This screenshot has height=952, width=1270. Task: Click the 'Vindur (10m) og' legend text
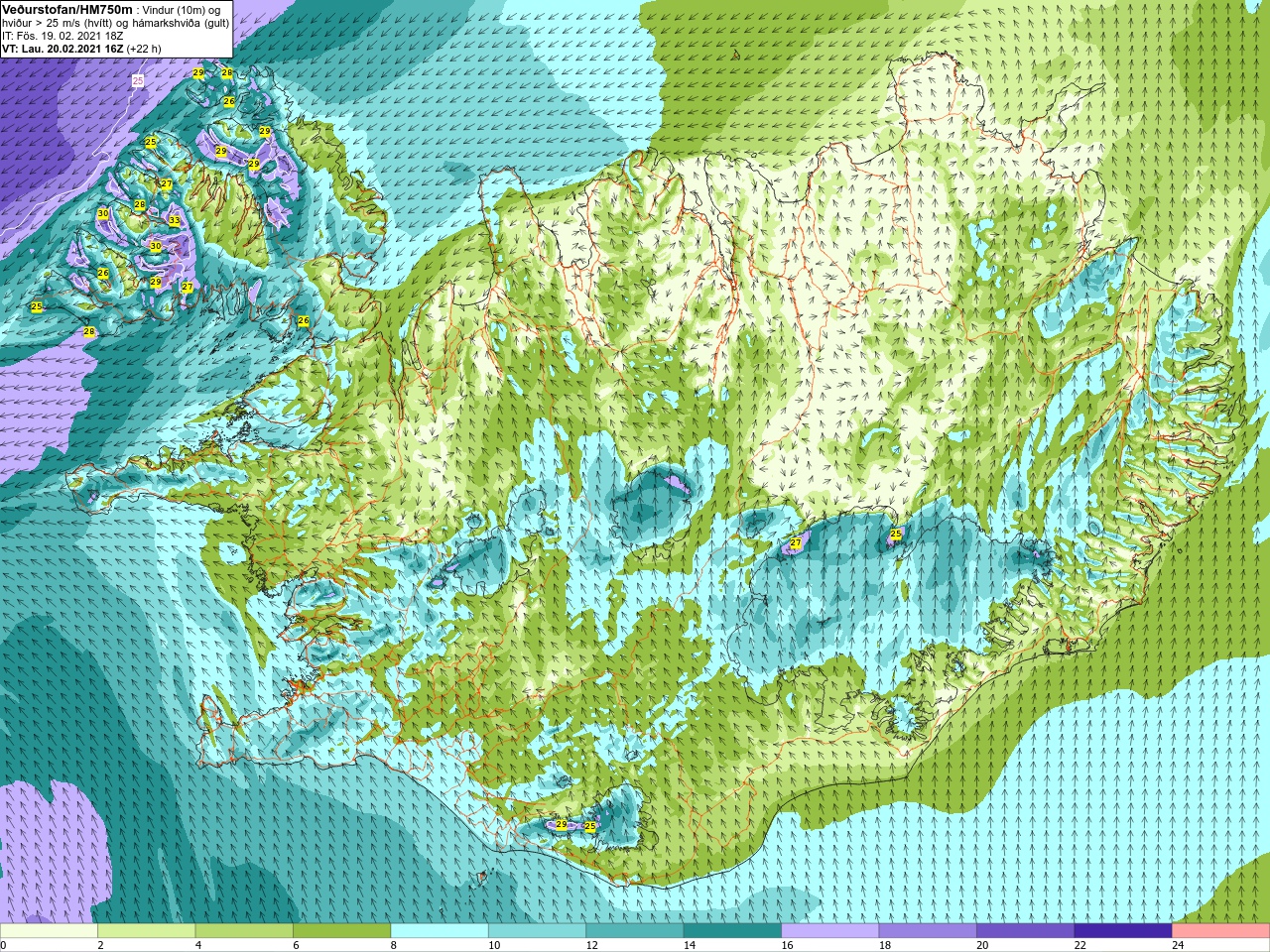182,10
